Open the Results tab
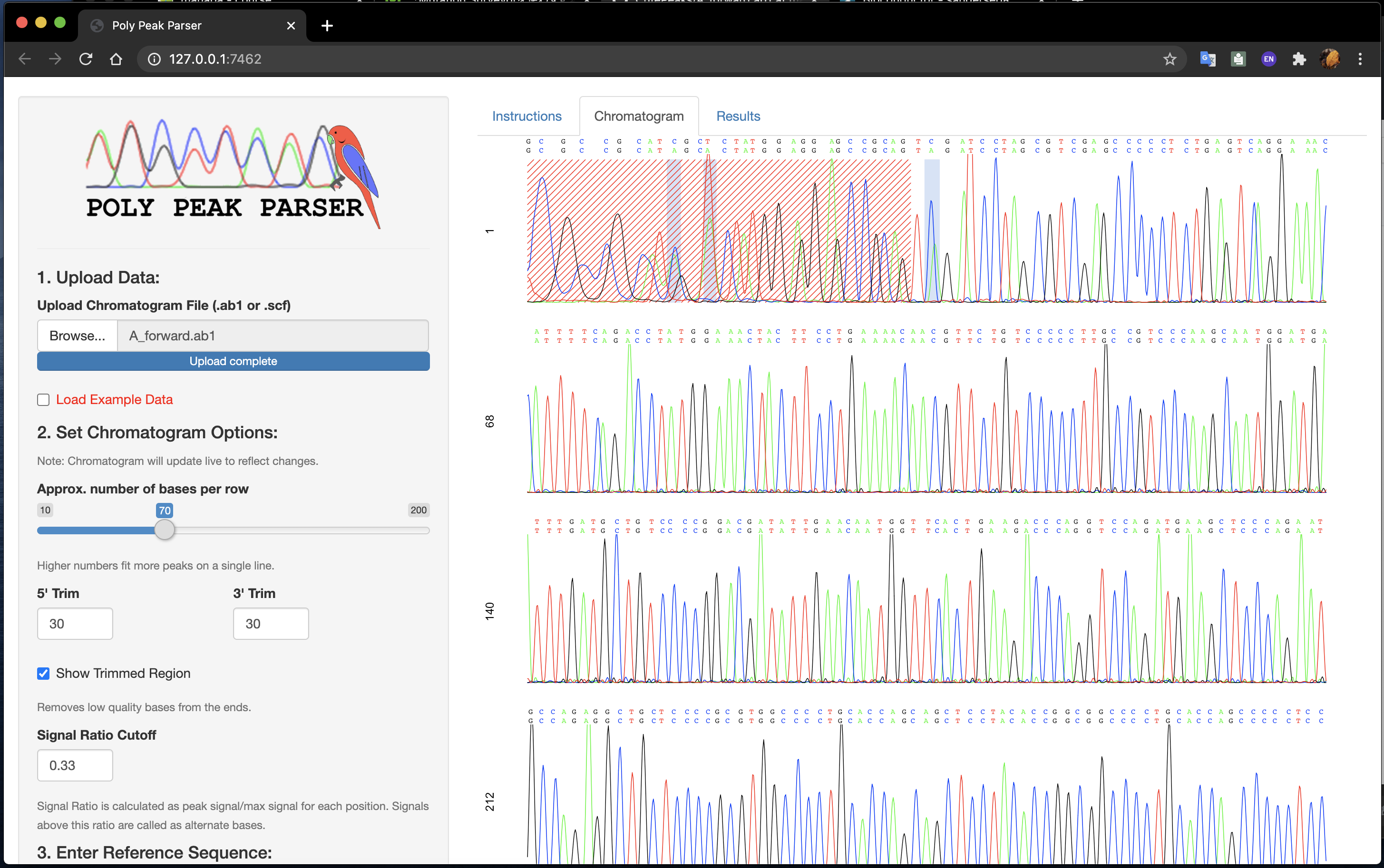The height and width of the screenshot is (868, 1384). pyautogui.click(x=737, y=116)
